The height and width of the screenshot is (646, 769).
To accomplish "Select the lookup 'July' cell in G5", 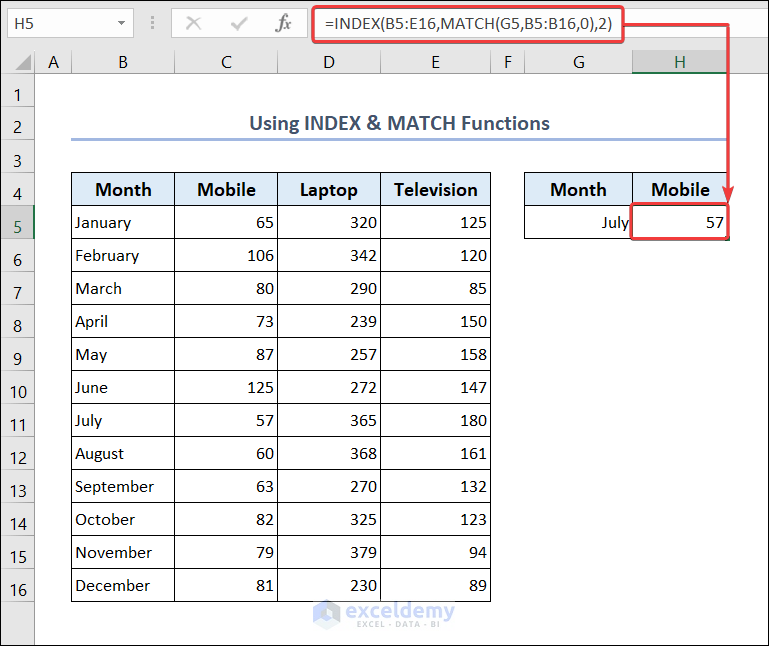I will pyautogui.click(x=578, y=222).
